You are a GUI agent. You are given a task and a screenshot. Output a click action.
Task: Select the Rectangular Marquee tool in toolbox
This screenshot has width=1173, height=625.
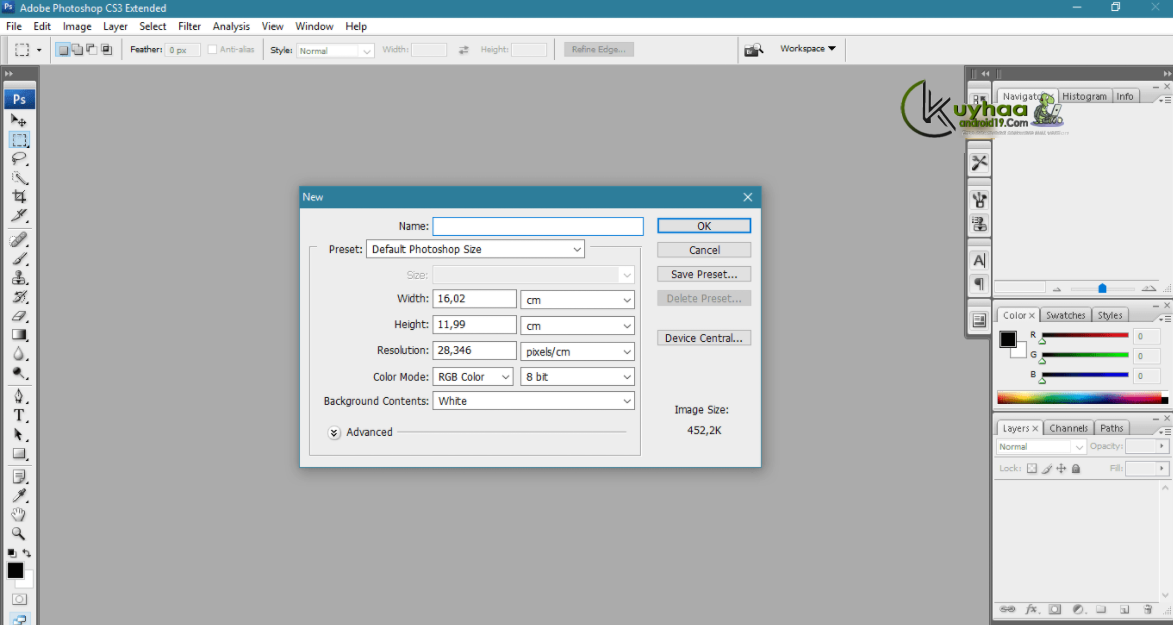[19, 139]
